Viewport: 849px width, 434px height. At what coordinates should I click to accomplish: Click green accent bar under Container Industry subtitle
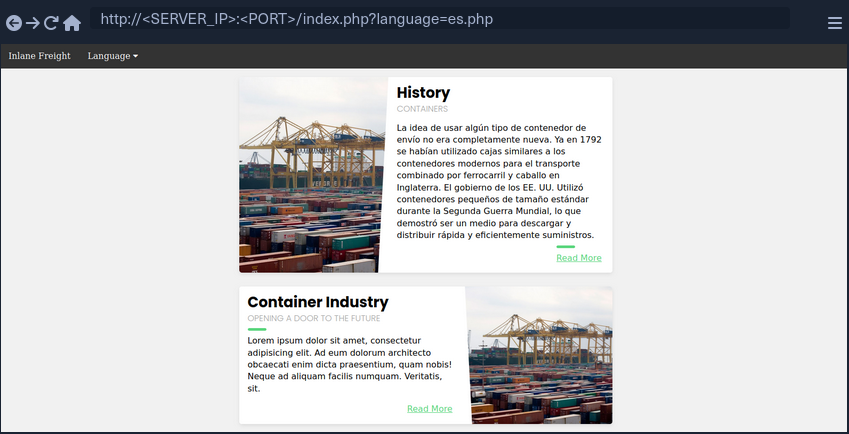[257, 329]
